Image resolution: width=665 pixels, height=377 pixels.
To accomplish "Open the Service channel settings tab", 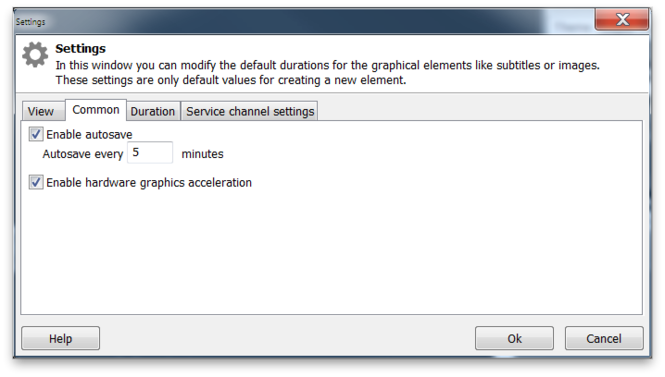I will click(x=250, y=111).
